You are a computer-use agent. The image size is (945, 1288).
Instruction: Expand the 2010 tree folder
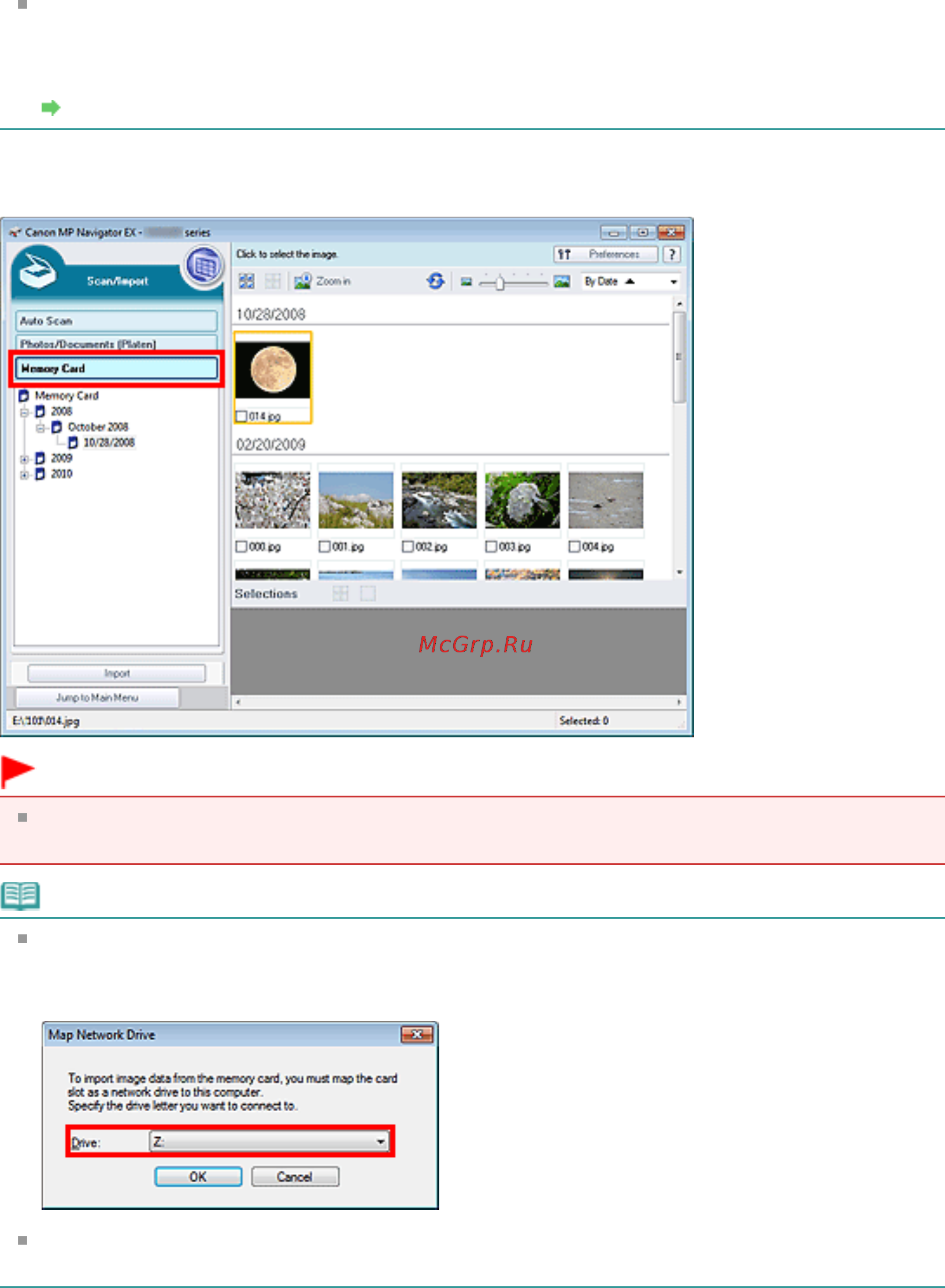tap(24, 474)
